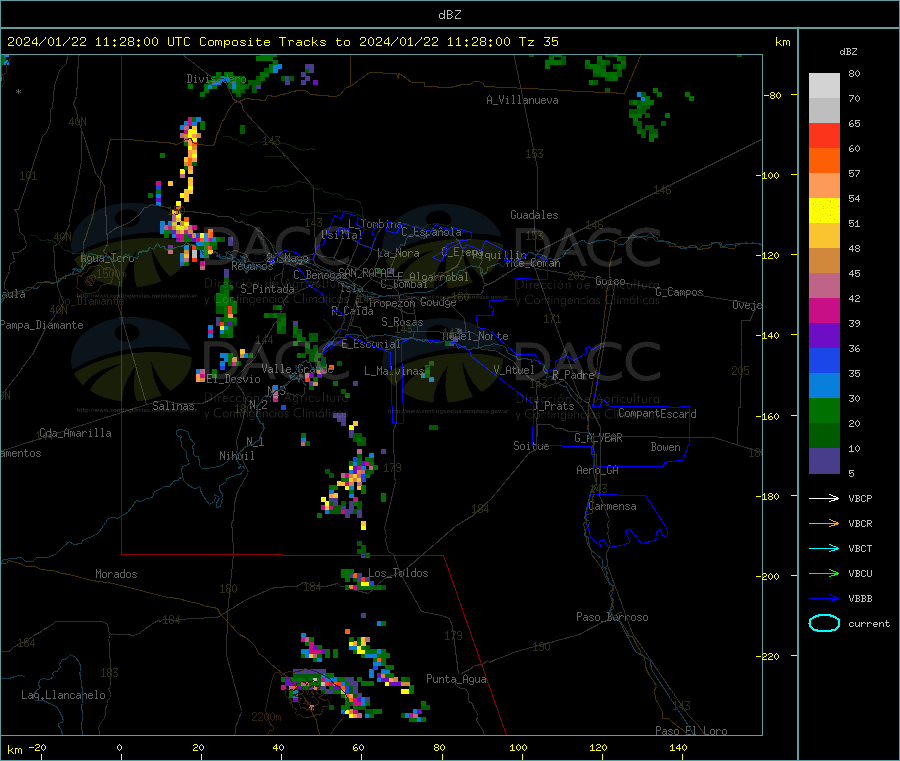Click the VBBB legend label
The height and width of the screenshot is (761, 900).
860,599
